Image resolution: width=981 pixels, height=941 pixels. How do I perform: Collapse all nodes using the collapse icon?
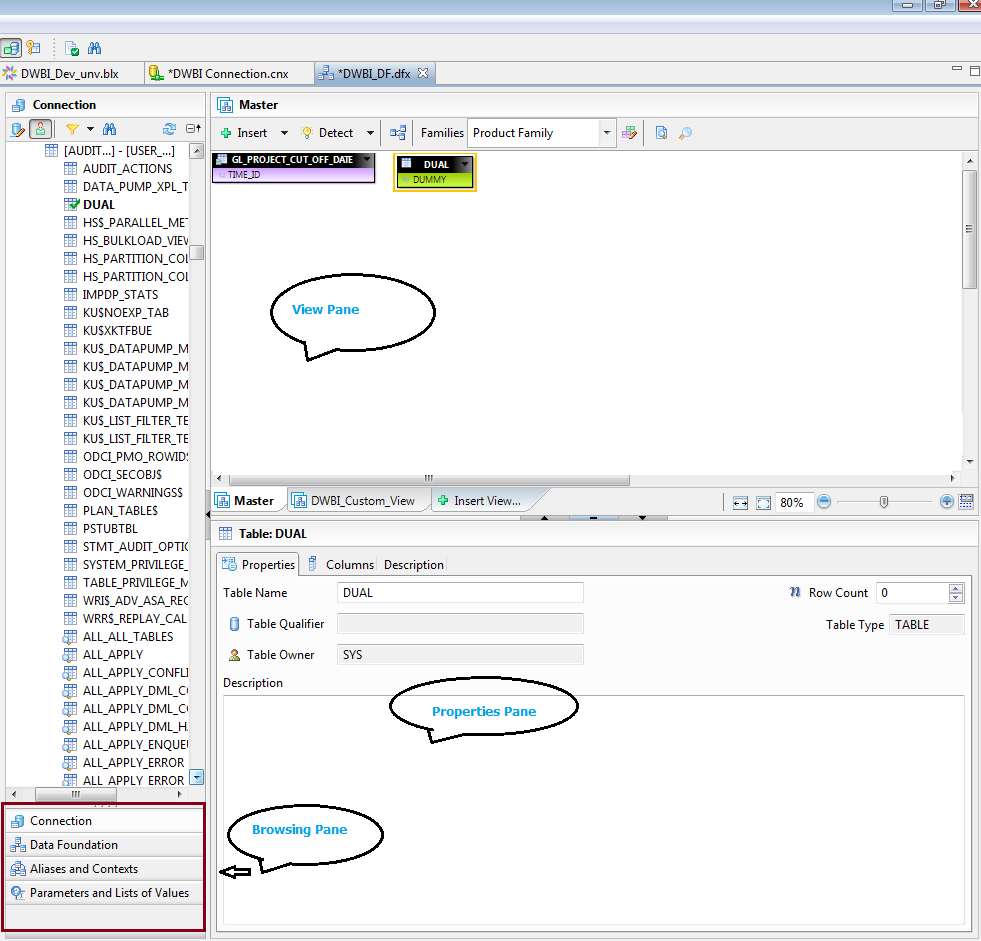coord(191,129)
